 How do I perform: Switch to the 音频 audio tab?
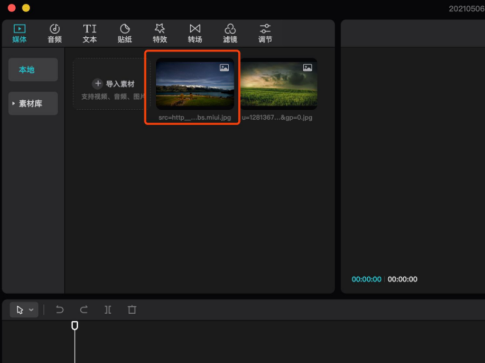(55, 33)
